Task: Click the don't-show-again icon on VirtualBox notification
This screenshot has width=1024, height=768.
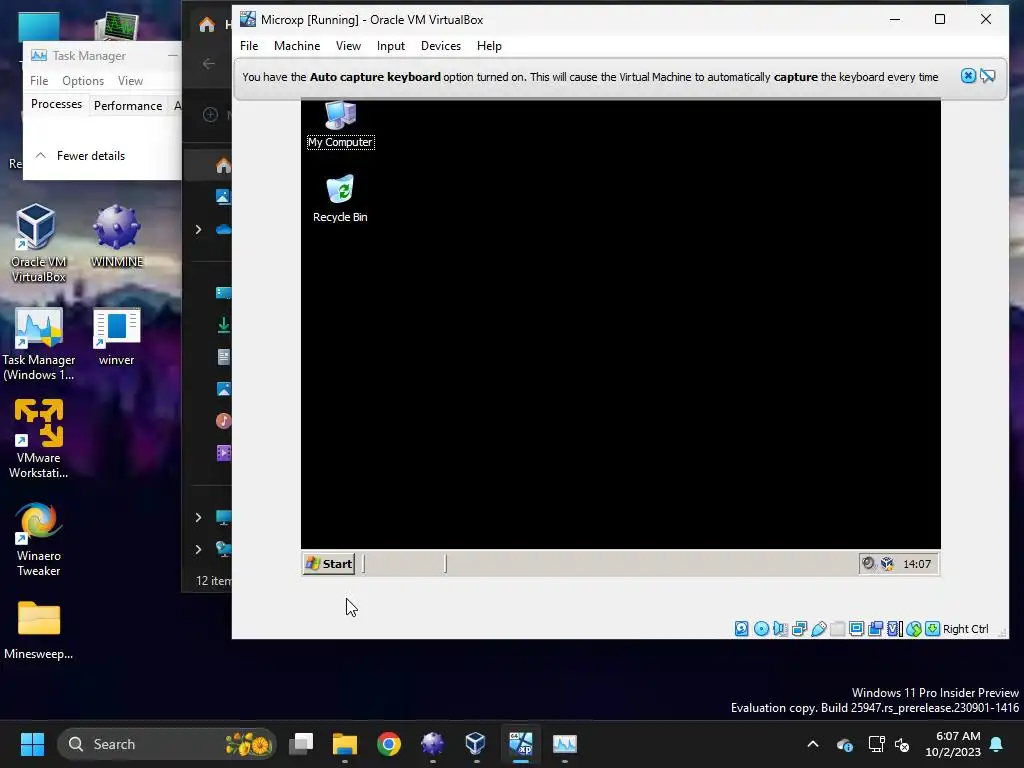Action: click(x=987, y=76)
